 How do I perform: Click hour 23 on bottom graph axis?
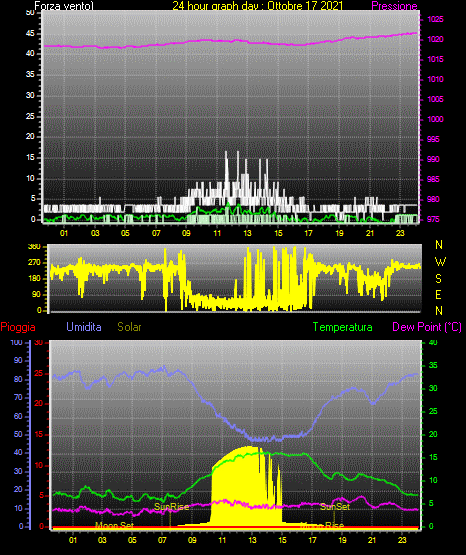[402, 540]
